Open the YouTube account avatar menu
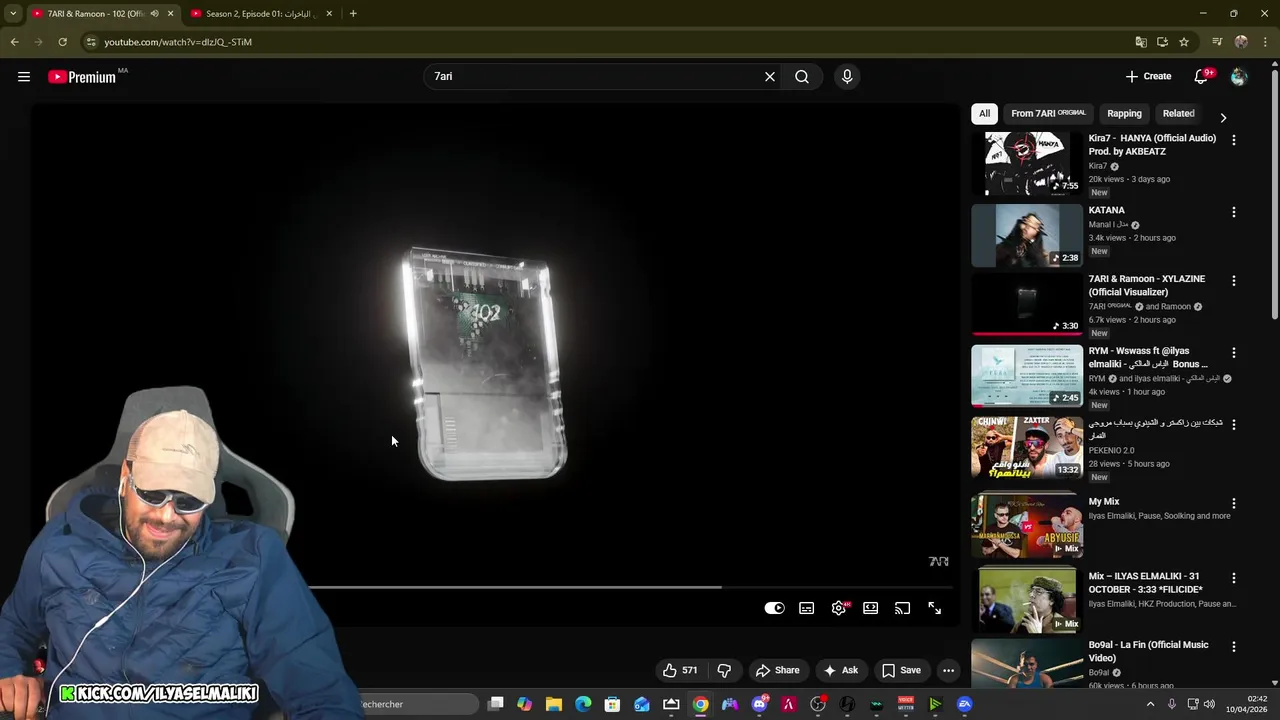Viewport: 1280px width, 720px height. tap(1239, 77)
